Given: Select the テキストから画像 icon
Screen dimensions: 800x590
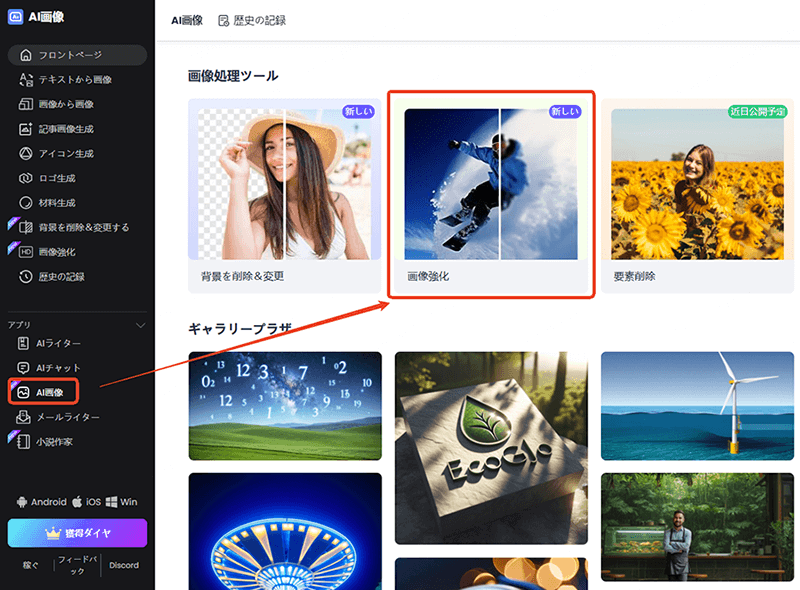Looking at the screenshot, I should point(26,80).
